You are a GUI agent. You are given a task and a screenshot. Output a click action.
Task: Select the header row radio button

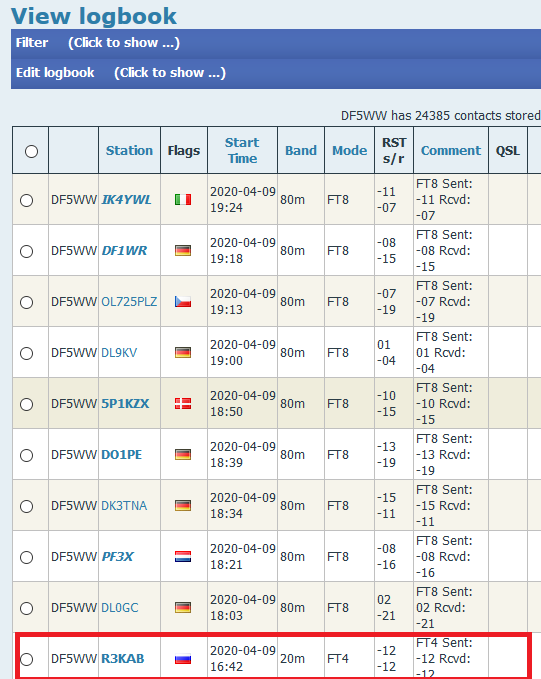point(31,152)
